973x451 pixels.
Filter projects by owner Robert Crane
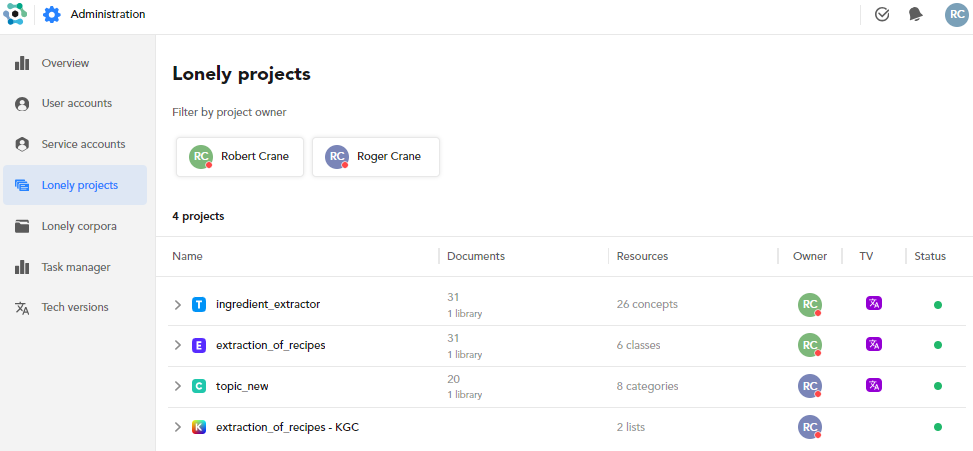pos(240,157)
